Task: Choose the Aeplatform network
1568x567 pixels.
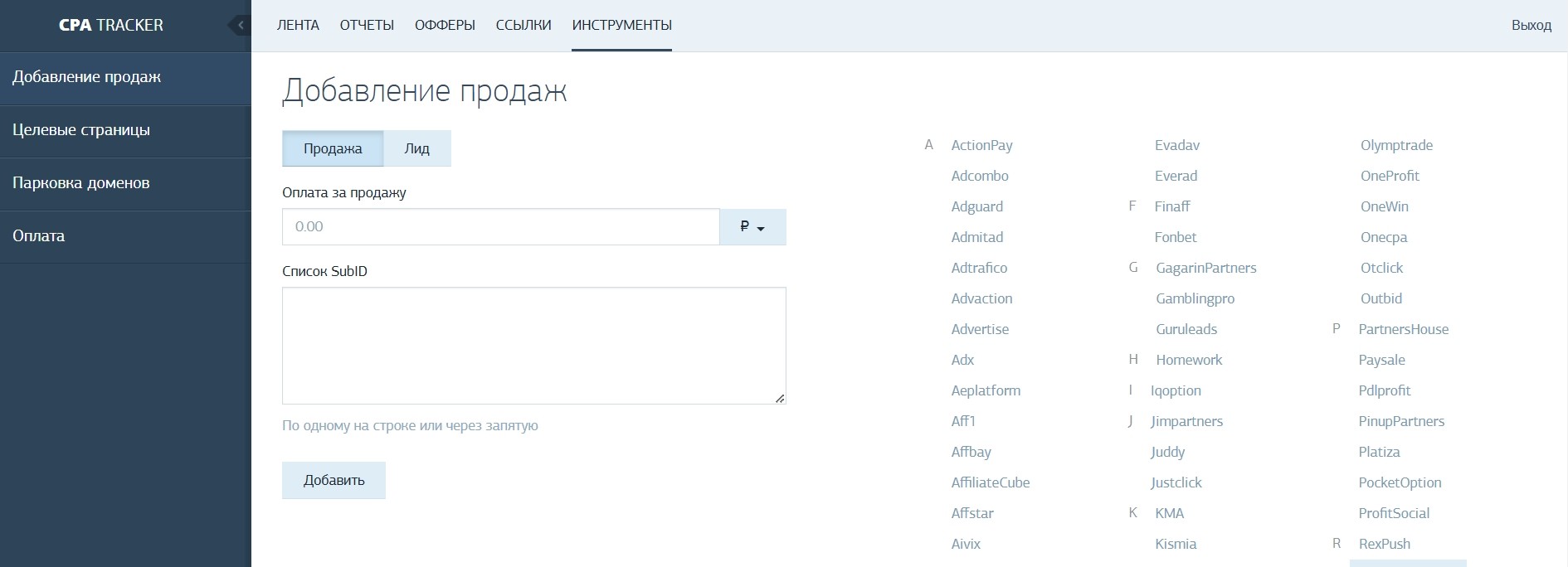Action: click(986, 390)
